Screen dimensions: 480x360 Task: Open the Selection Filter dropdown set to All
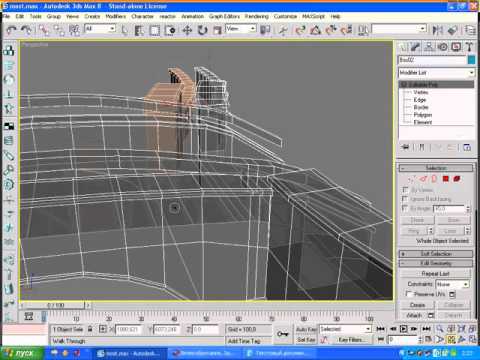click(100, 29)
